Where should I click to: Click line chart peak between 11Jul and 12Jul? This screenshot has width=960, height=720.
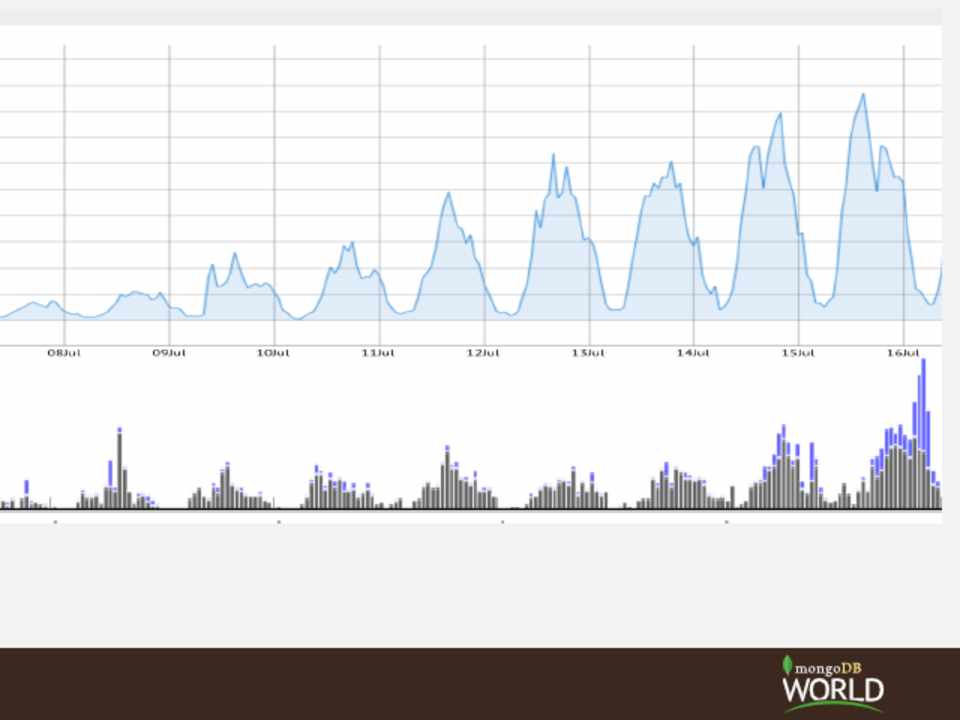pos(448,193)
